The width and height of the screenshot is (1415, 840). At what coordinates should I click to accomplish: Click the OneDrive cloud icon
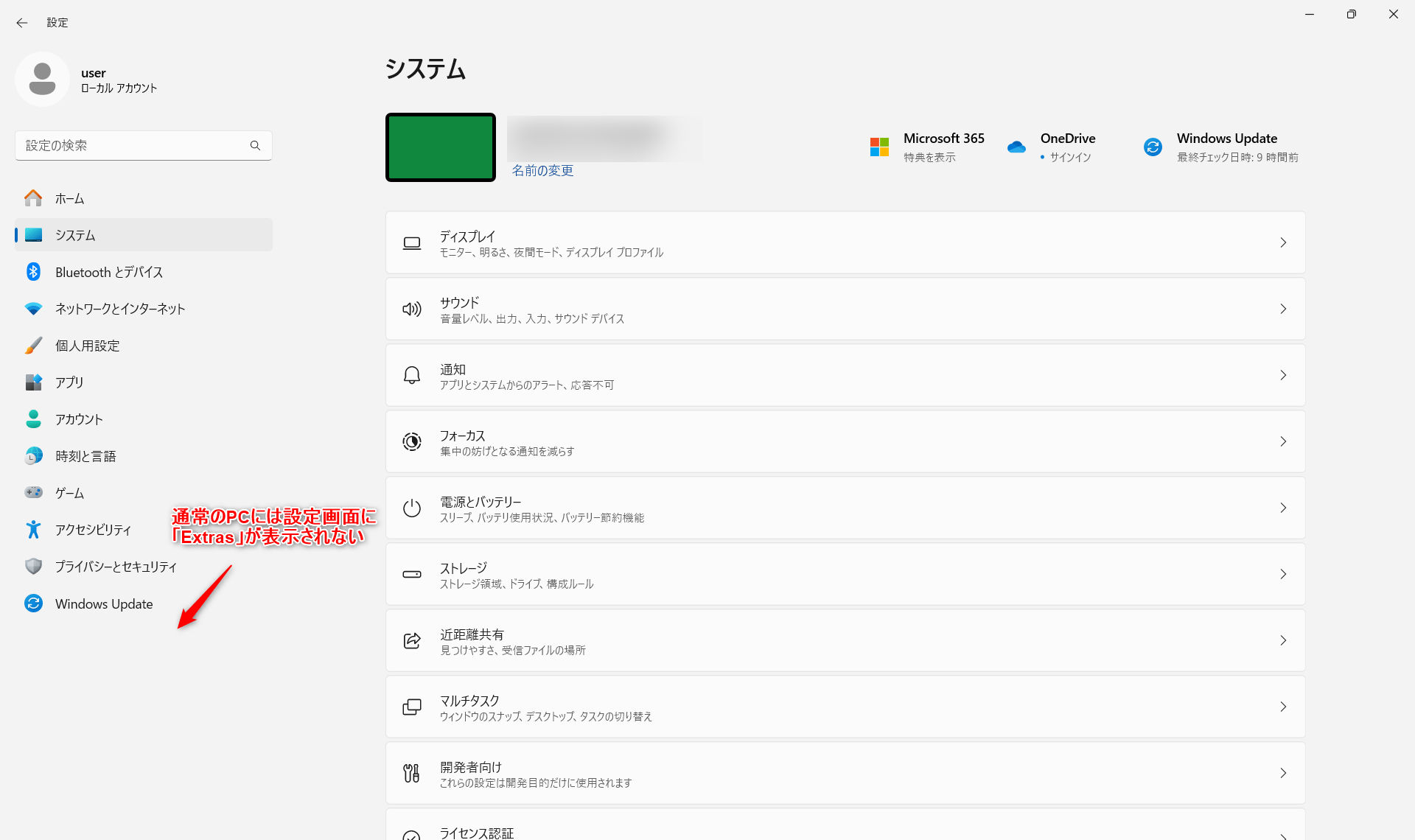1016,147
